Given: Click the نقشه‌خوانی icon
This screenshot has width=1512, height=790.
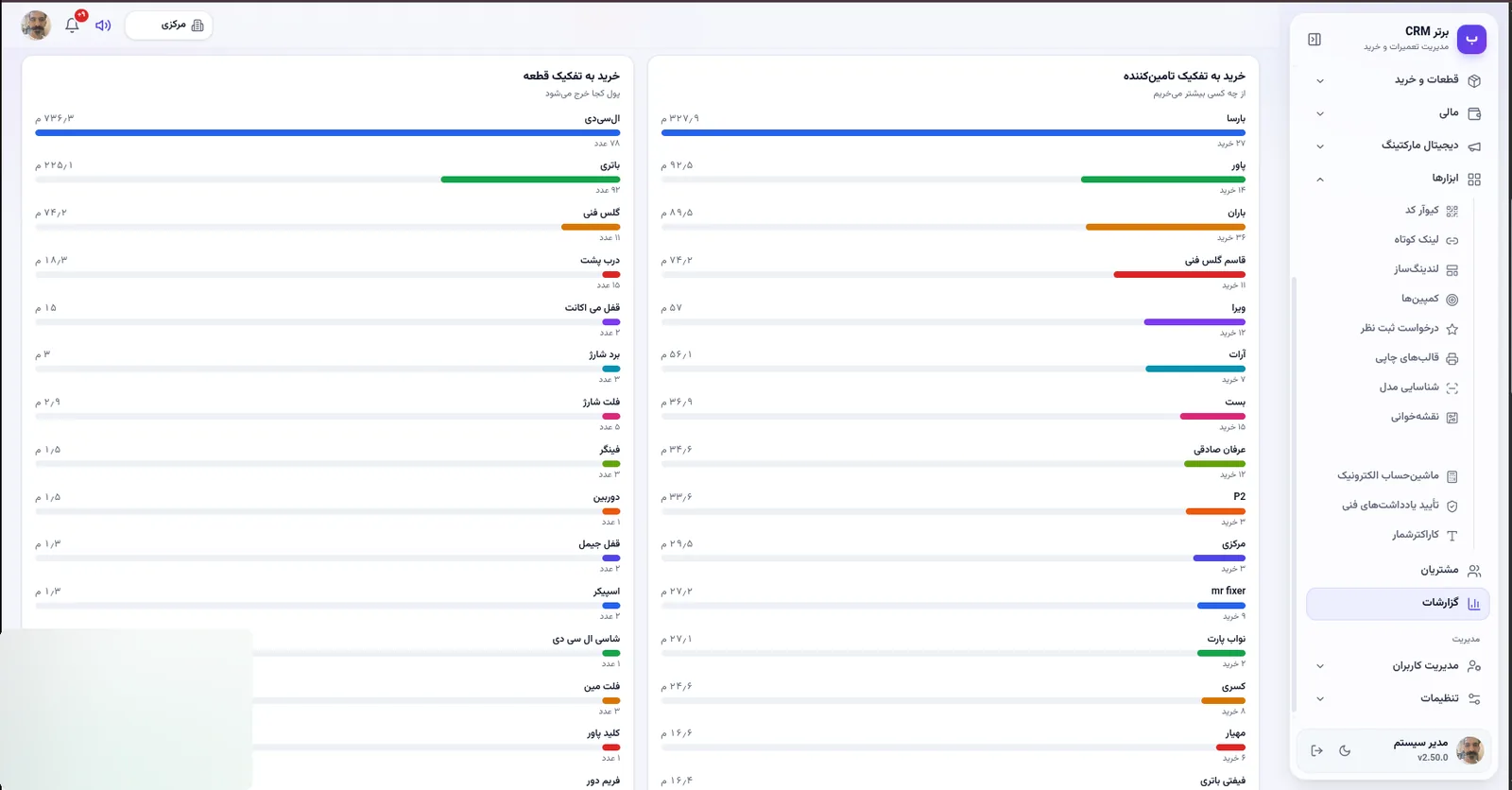Looking at the screenshot, I should (1452, 417).
